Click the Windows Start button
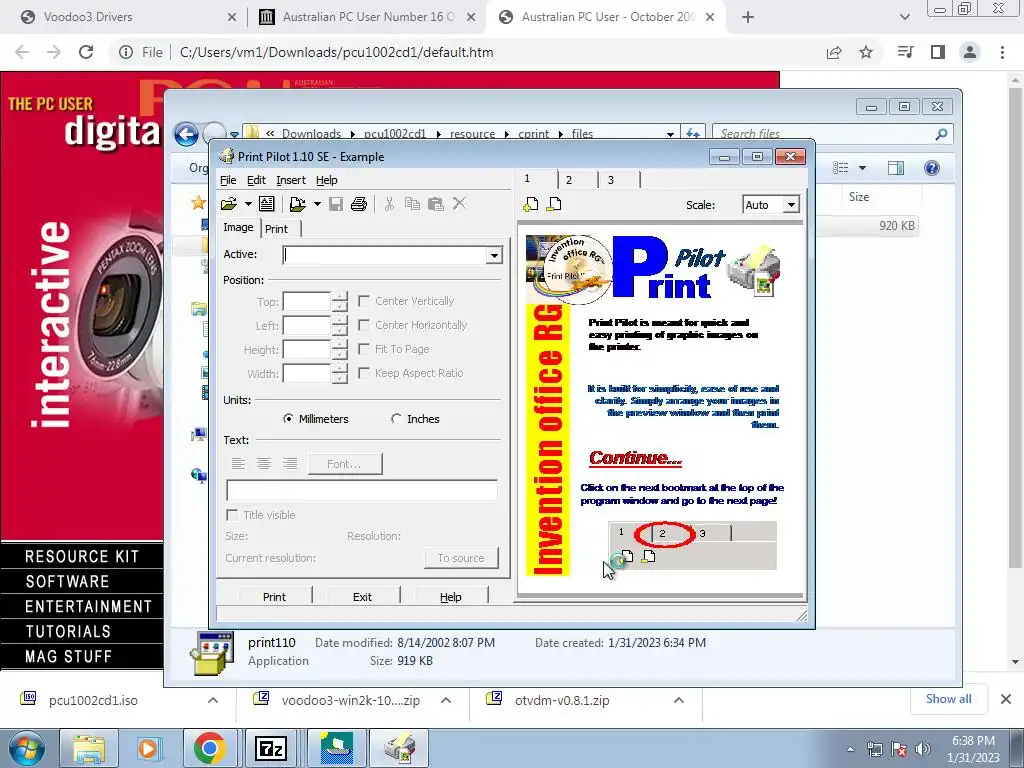 point(26,748)
